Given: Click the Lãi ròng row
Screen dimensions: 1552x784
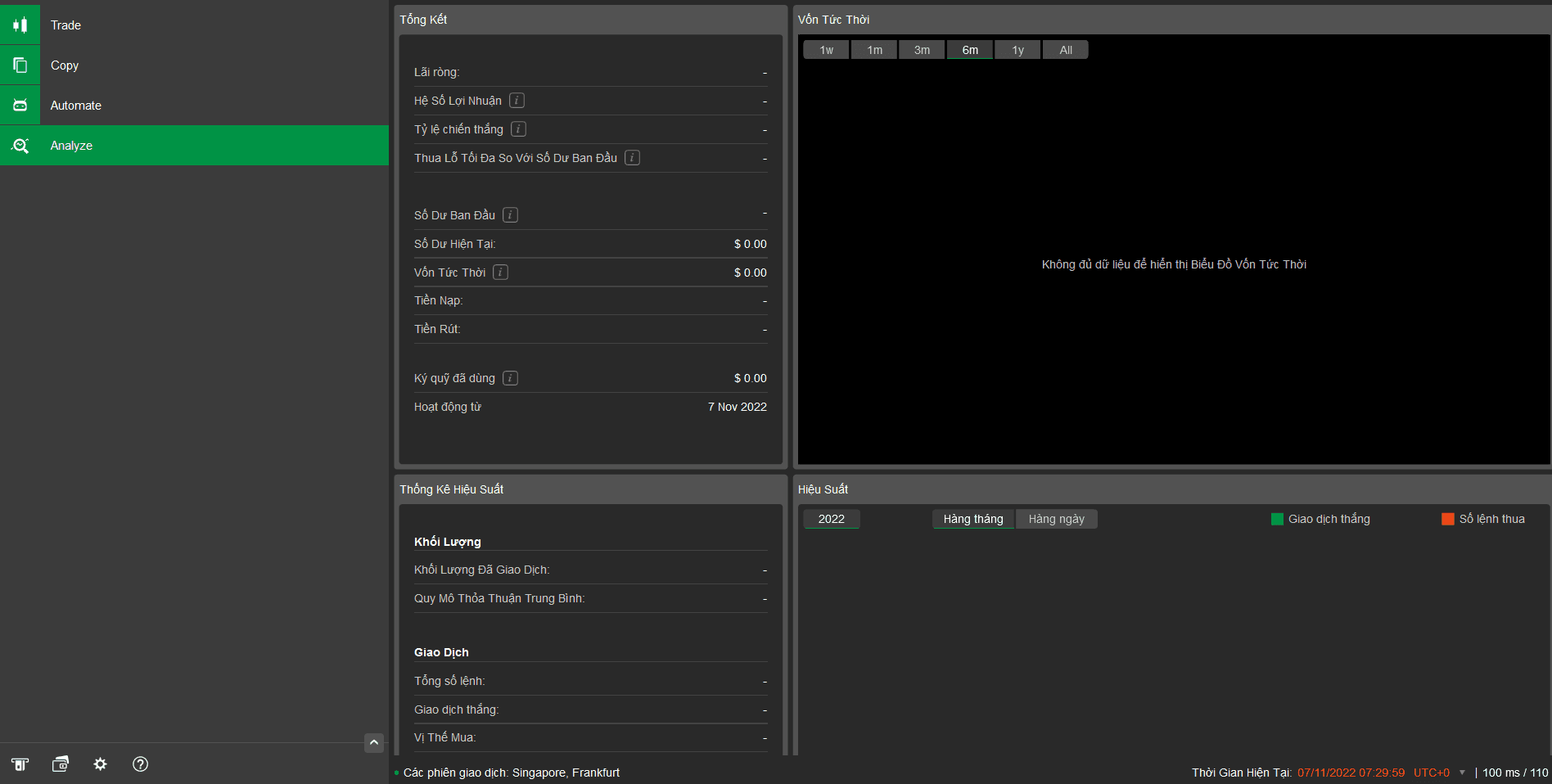Looking at the screenshot, I should [590, 72].
